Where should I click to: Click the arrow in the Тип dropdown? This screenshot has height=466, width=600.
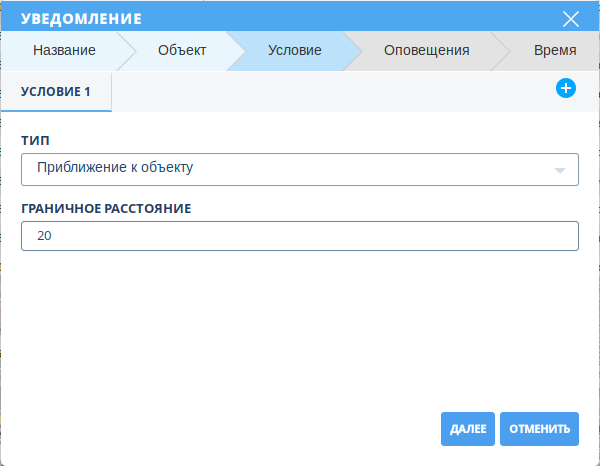click(560, 169)
